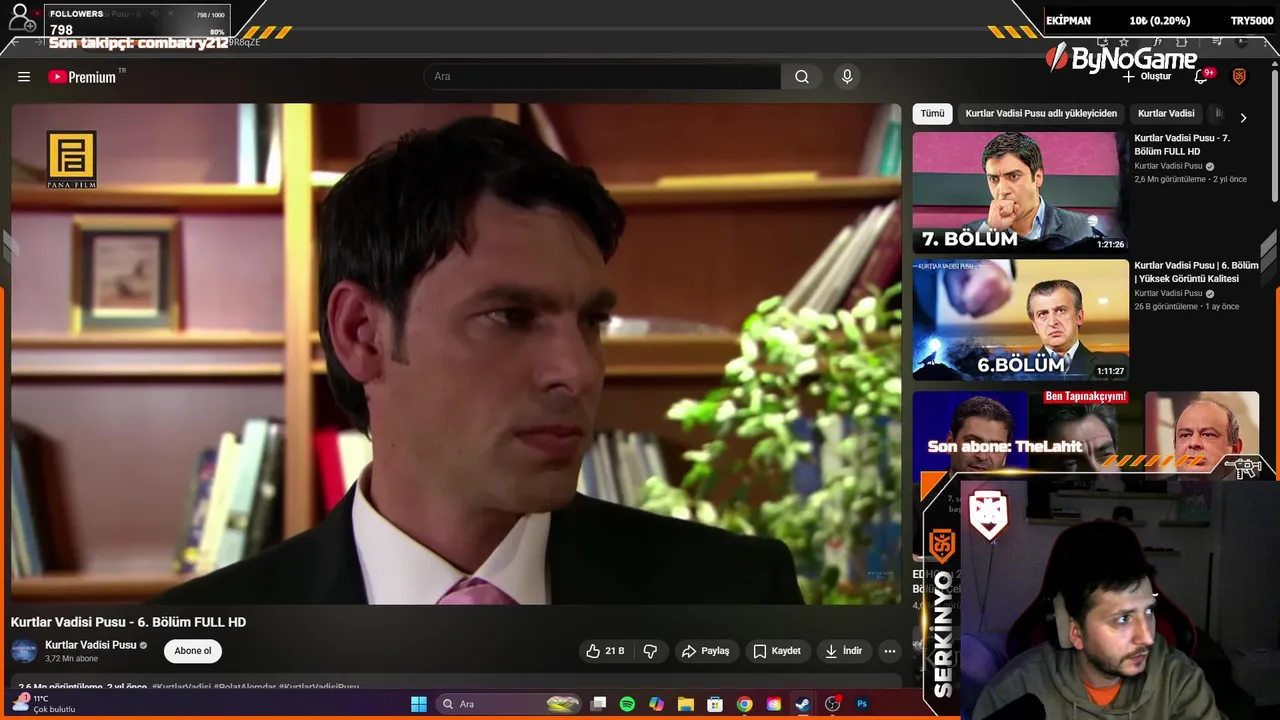Image resolution: width=1280 pixels, height=720 pixels.
Task: Select 'Kurtlar Vadisi Pusu adlı yükleyiciden' chip
Action: [1041, 114]
